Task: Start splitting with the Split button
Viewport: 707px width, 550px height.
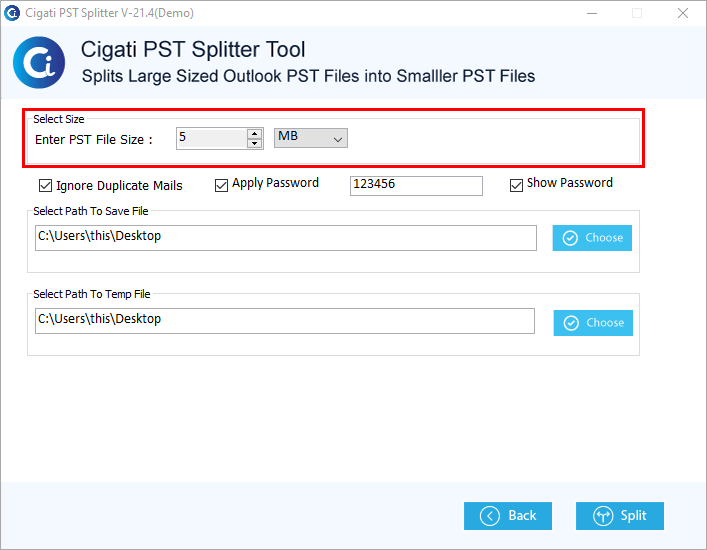Action: pyautogui.click(x=620, y=516)
